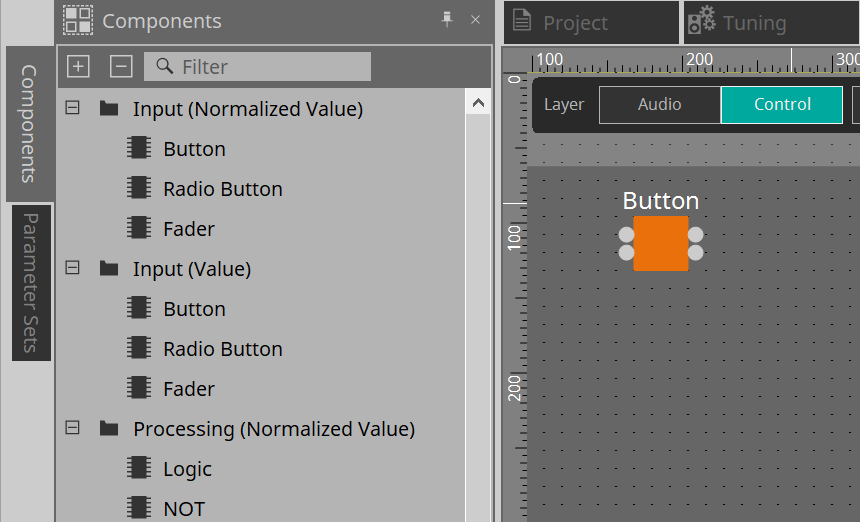Select Fader chip icon under Input (Value)
The height and width of the screenshot is (522, 860).
point(139,388)
